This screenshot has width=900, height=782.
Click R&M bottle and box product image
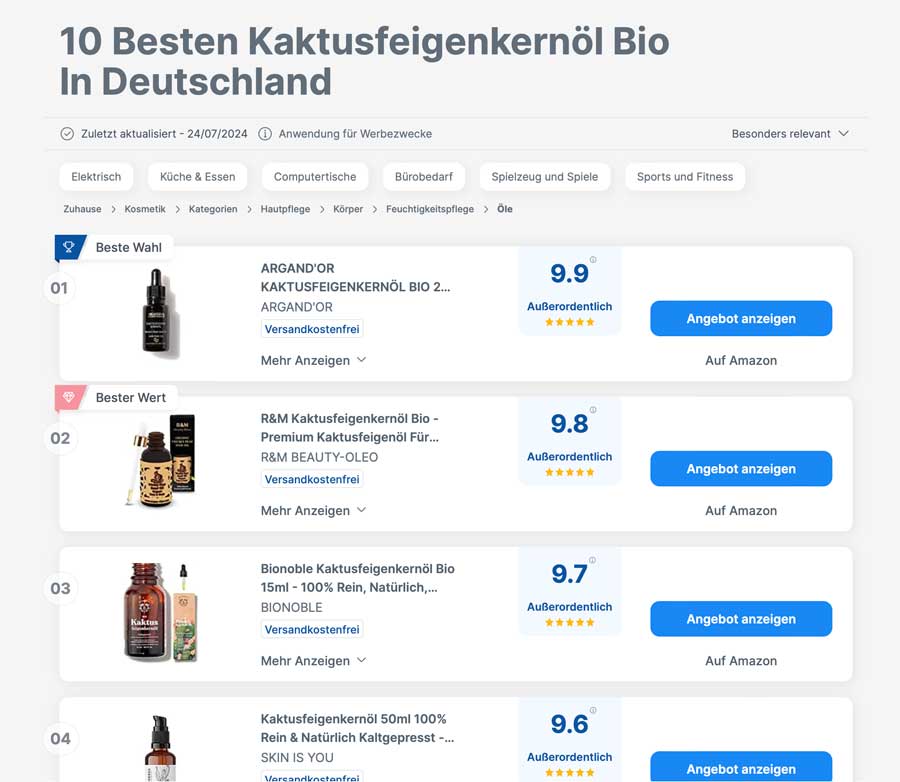point(161,461)
